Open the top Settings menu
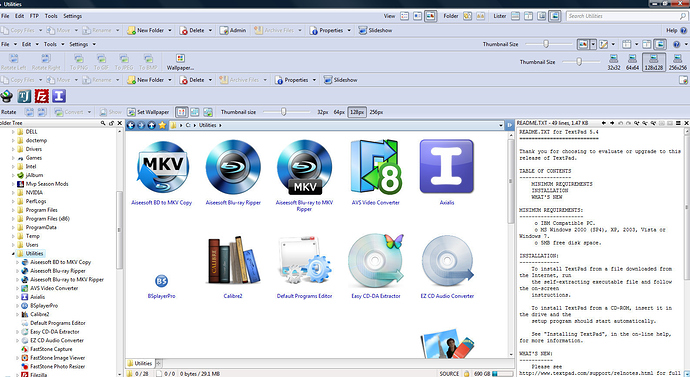The width and height of the screenshot is (690, 377). [x=72, y=16]
